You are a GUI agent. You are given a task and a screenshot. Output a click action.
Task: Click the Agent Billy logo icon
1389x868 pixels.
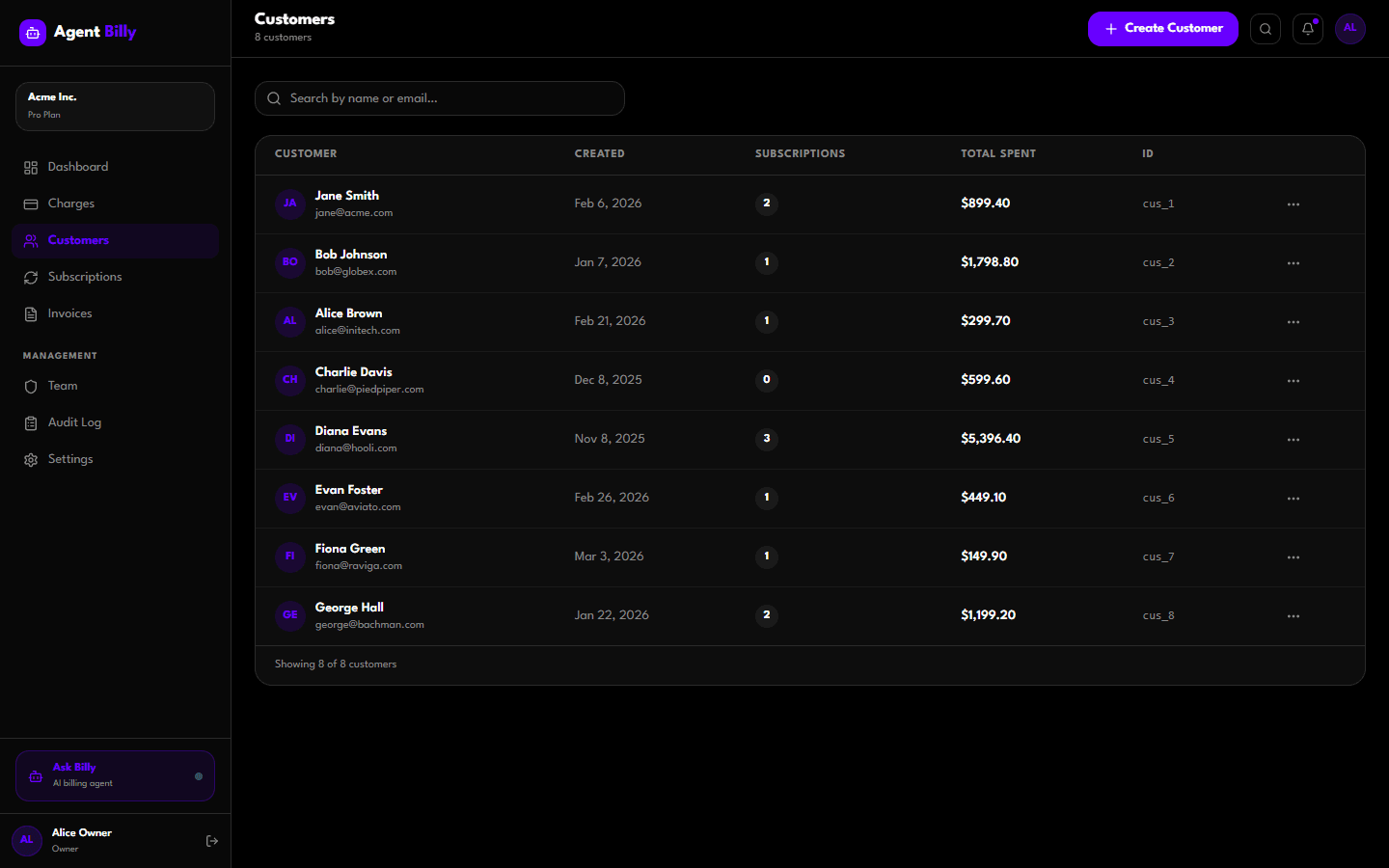33,33
